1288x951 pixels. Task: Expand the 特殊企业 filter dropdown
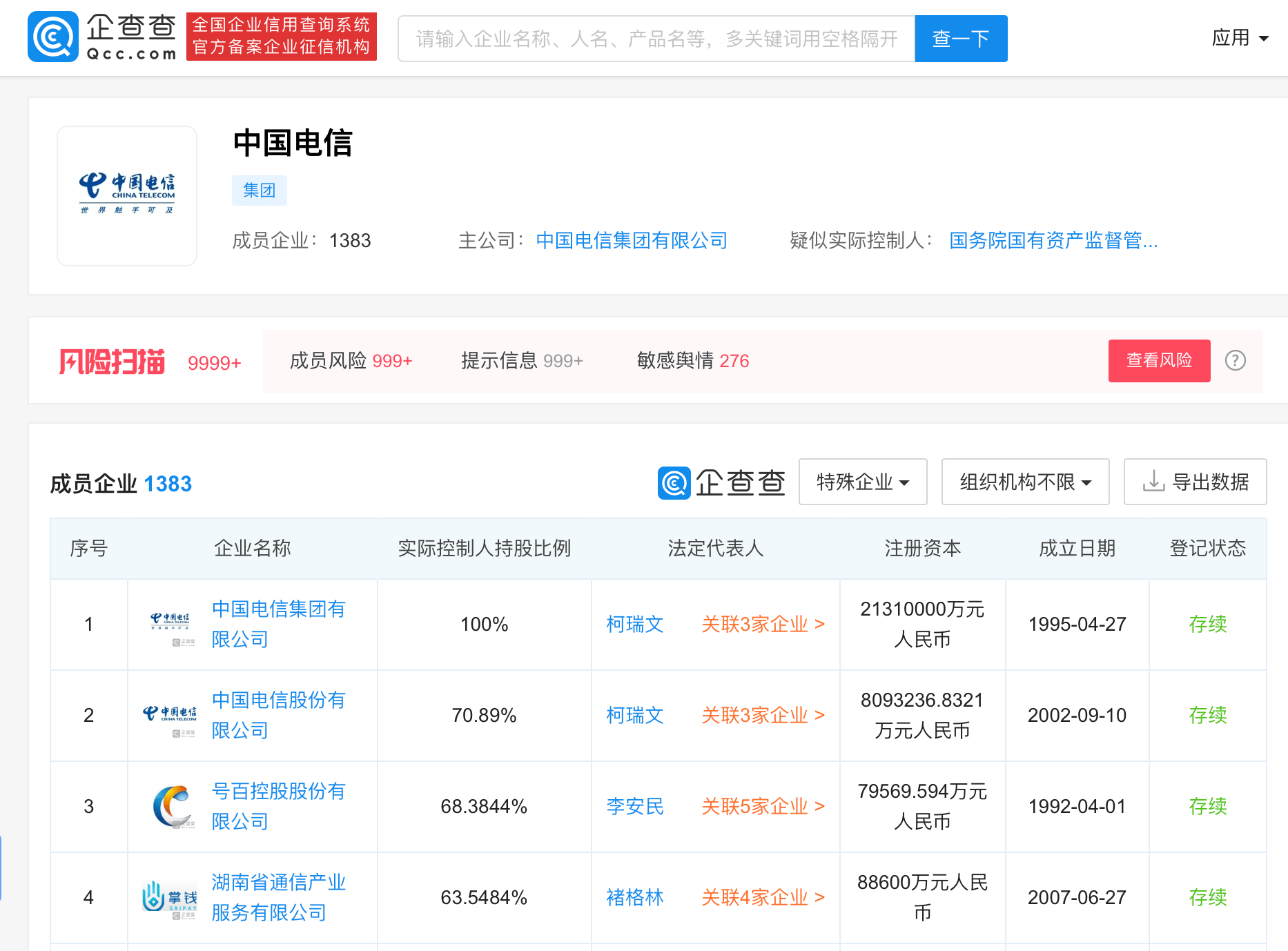[862, 482]
